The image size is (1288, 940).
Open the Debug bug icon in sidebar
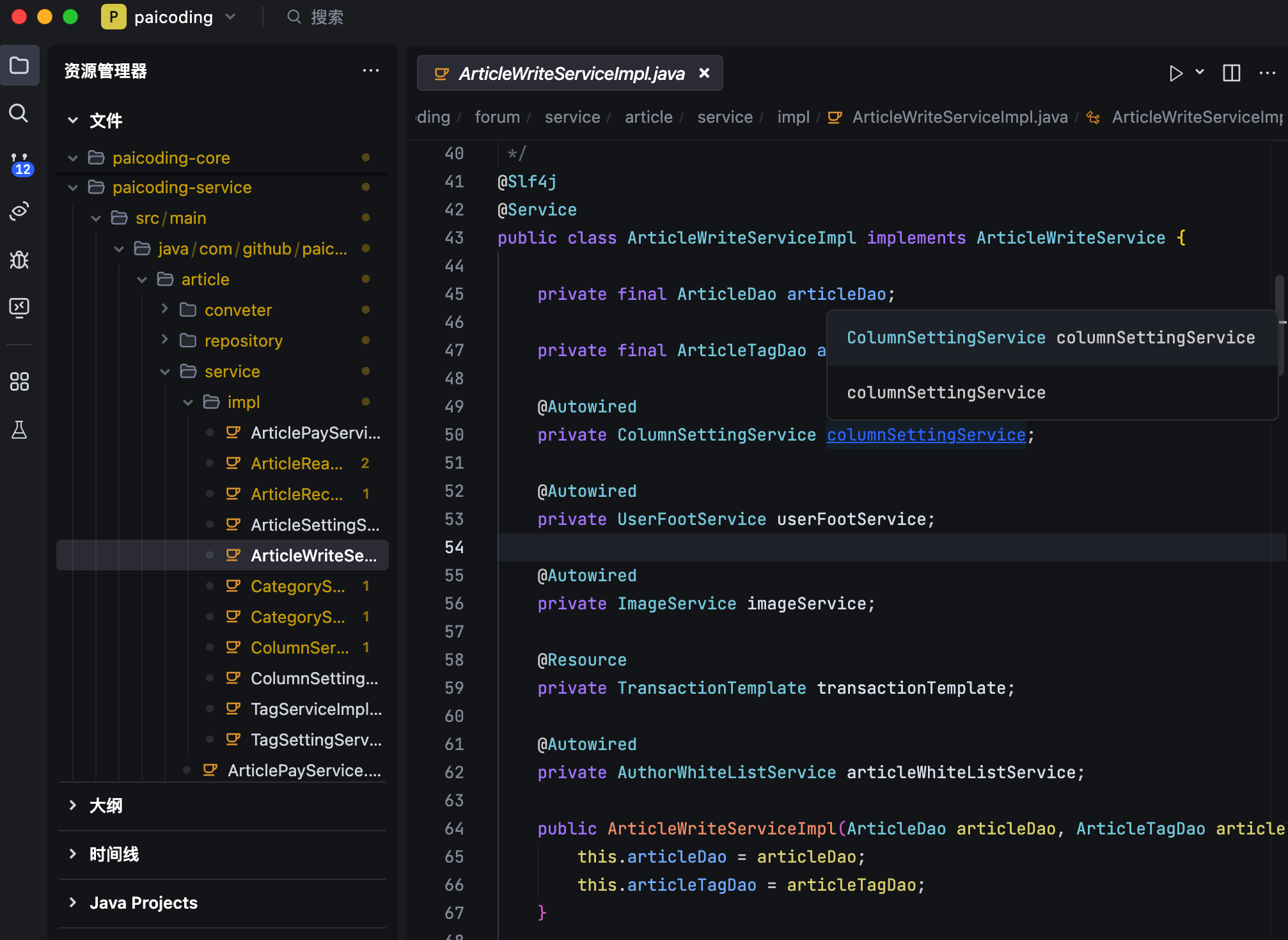tap(19, 260)
